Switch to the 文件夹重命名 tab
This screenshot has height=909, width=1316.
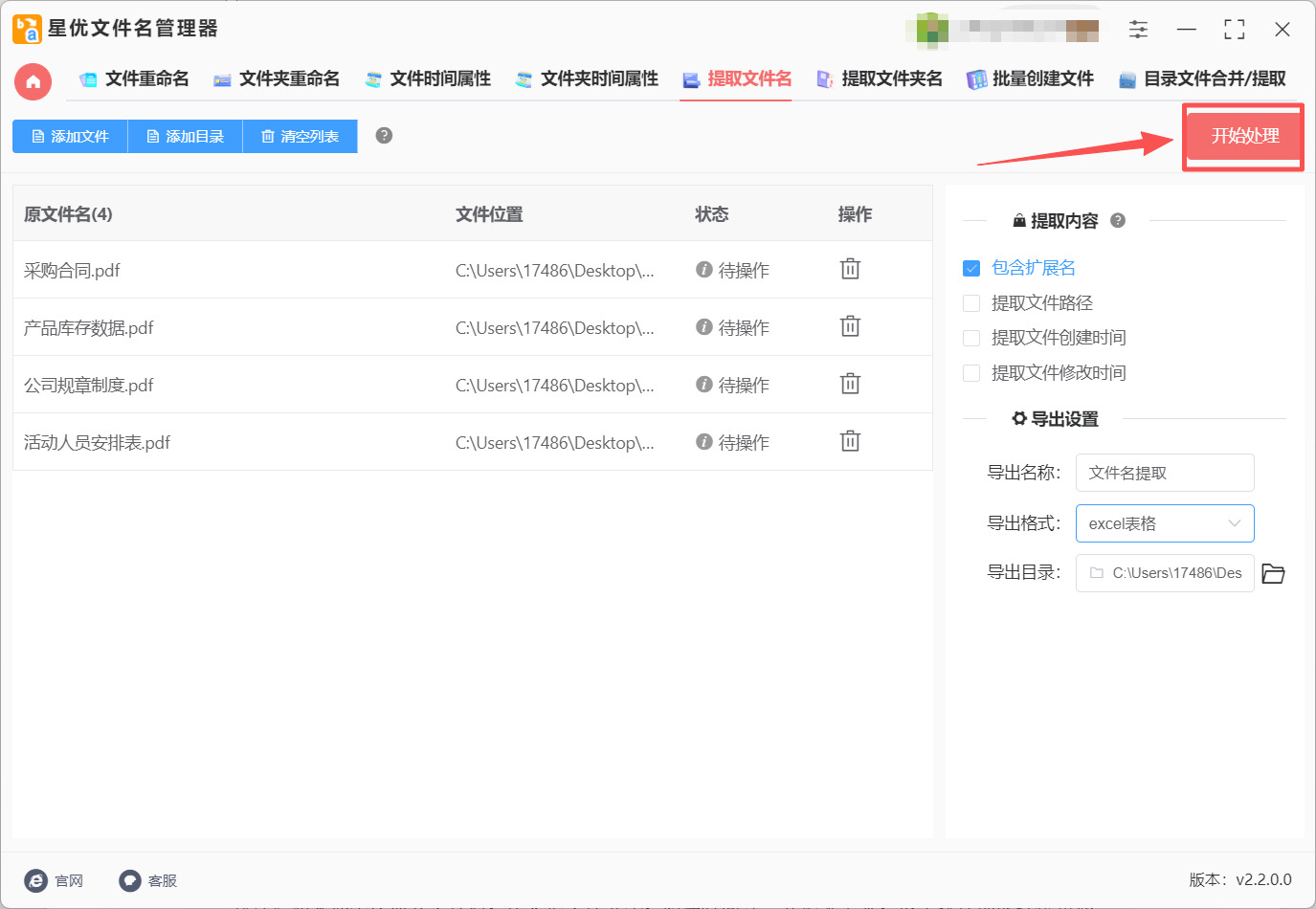pos(277,79)
